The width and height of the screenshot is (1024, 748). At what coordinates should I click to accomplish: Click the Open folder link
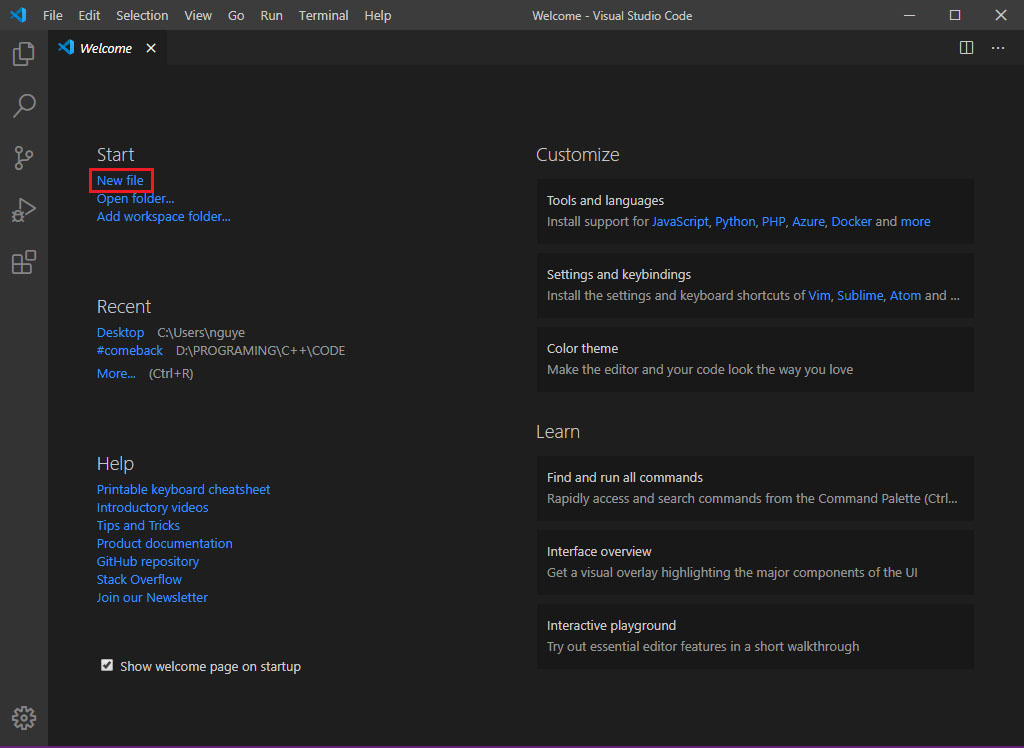click(135, 199)
